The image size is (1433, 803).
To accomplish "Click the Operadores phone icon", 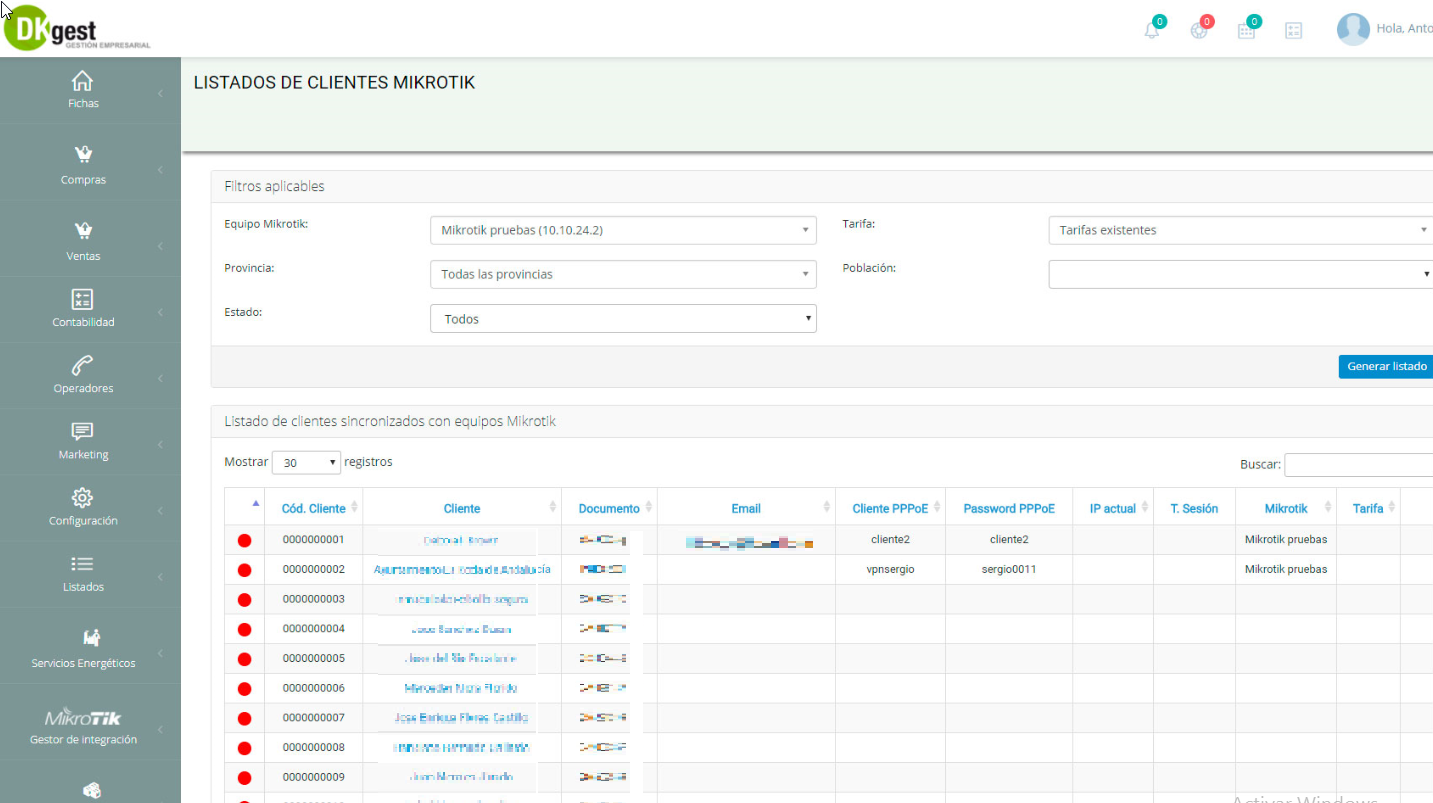I will (x=83, y=365).
